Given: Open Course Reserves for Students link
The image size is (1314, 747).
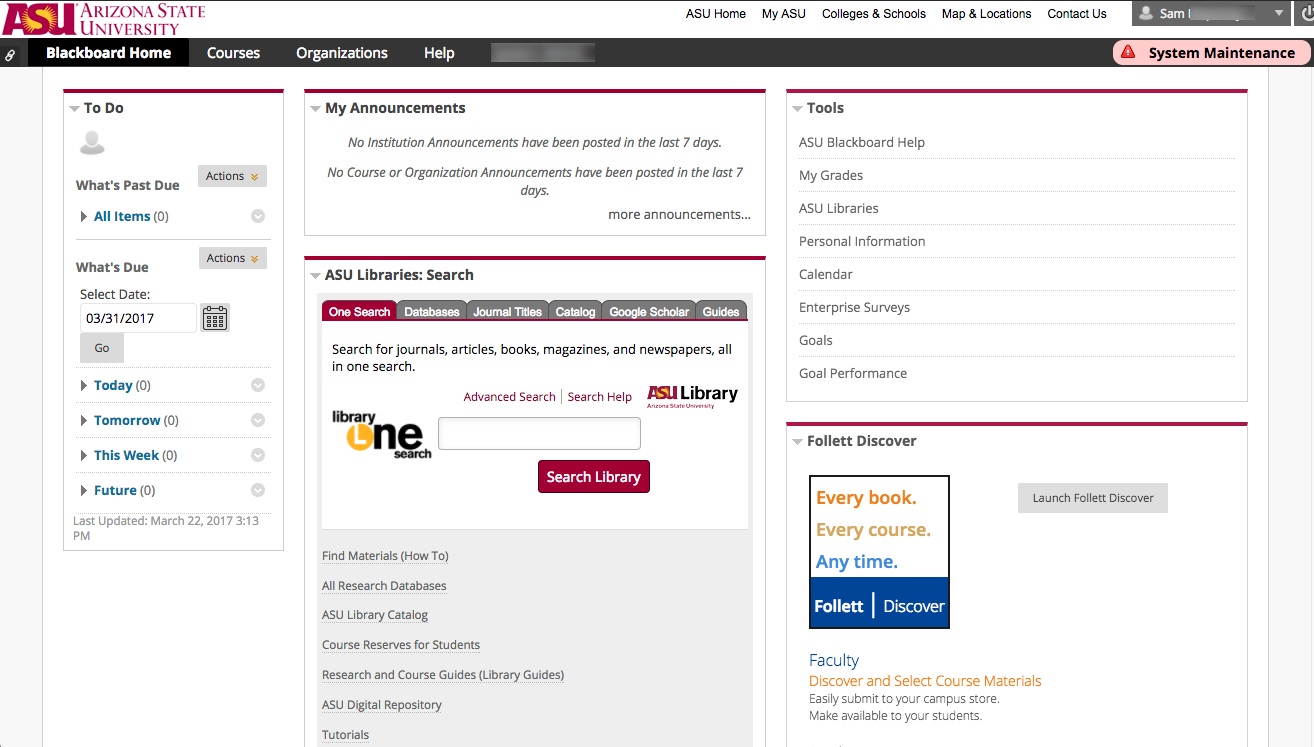Looking at the screenshot, I should tap(401, 645).
